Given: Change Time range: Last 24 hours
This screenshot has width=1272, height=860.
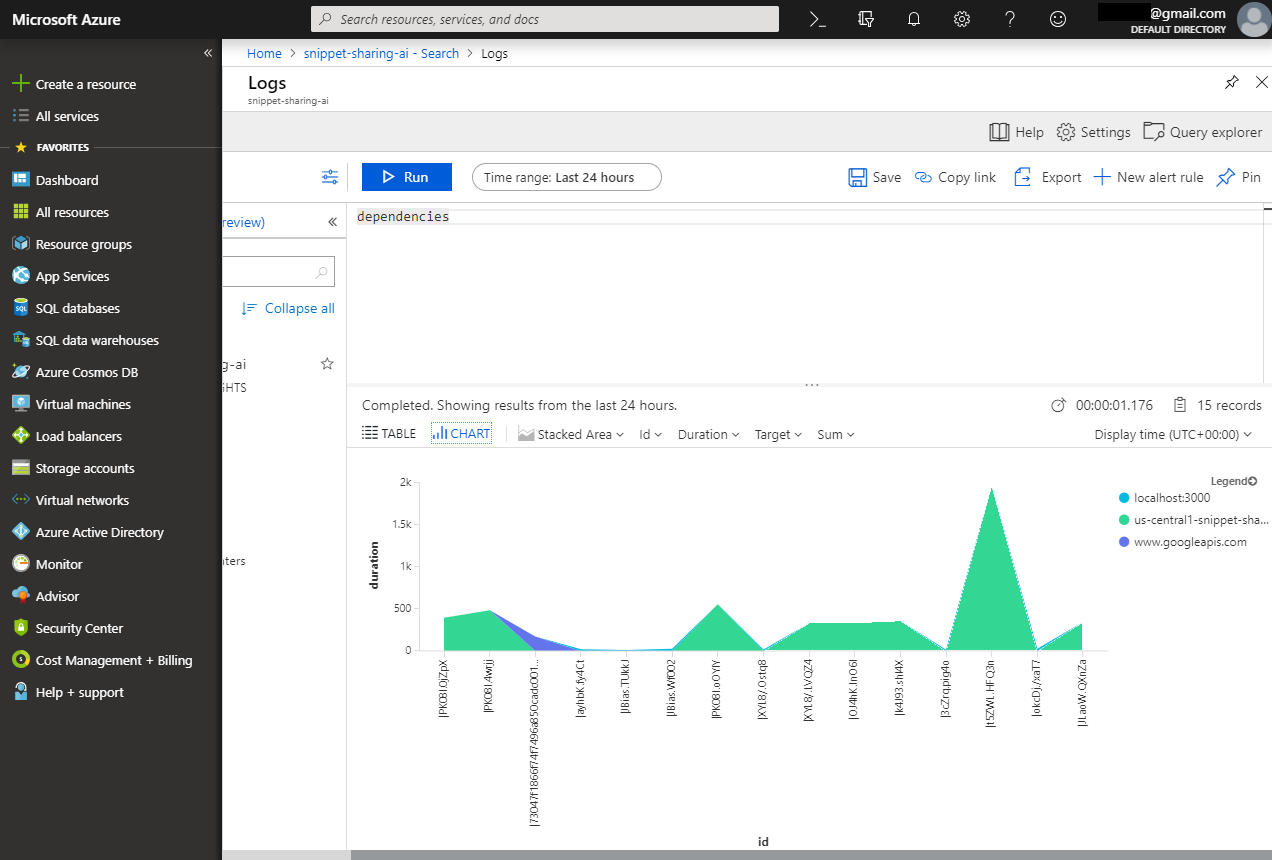Looking at the screenshot, I should point(567,177).
